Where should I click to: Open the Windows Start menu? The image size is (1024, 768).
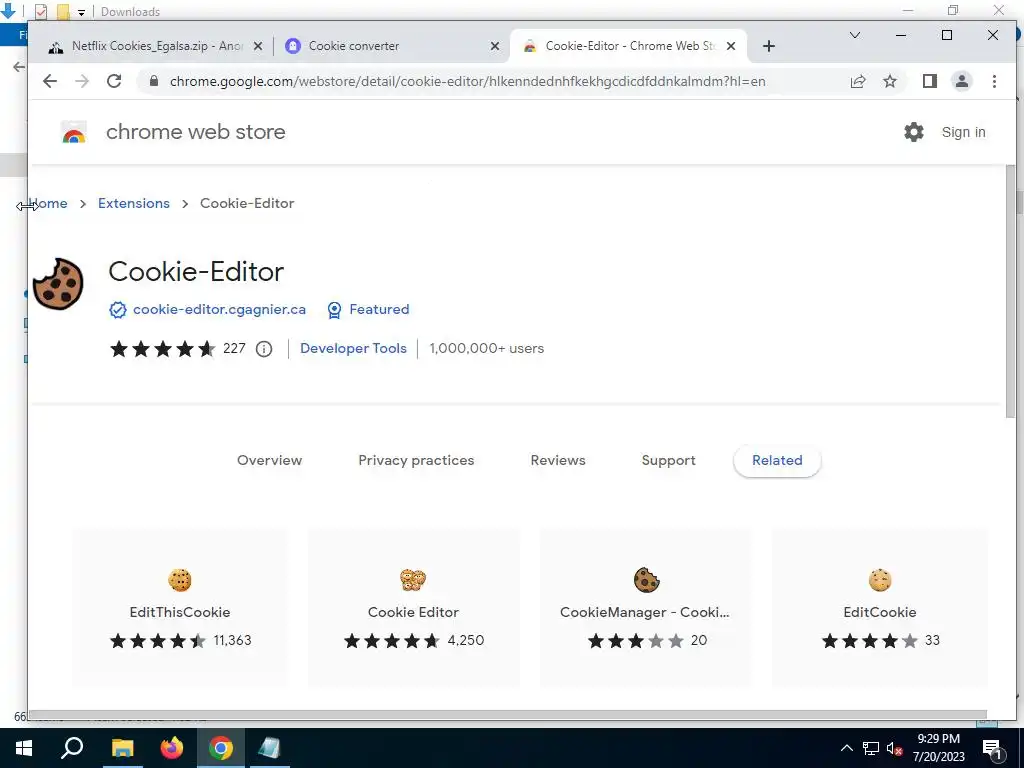point(24,748)
